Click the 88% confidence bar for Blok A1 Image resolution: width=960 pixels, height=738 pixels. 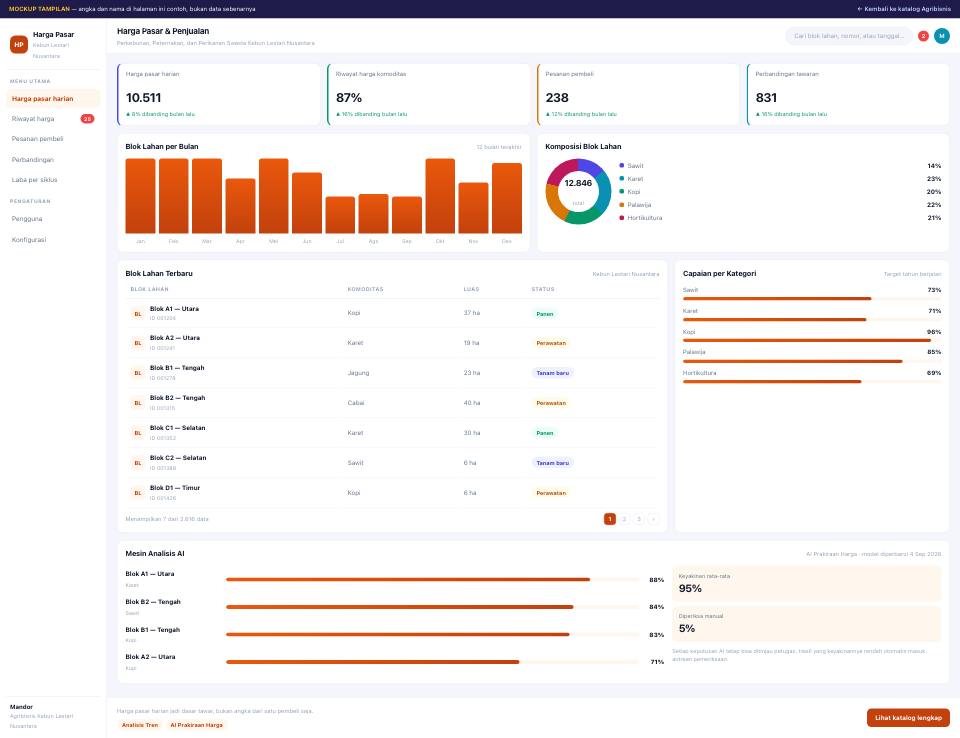coord(433,579)
